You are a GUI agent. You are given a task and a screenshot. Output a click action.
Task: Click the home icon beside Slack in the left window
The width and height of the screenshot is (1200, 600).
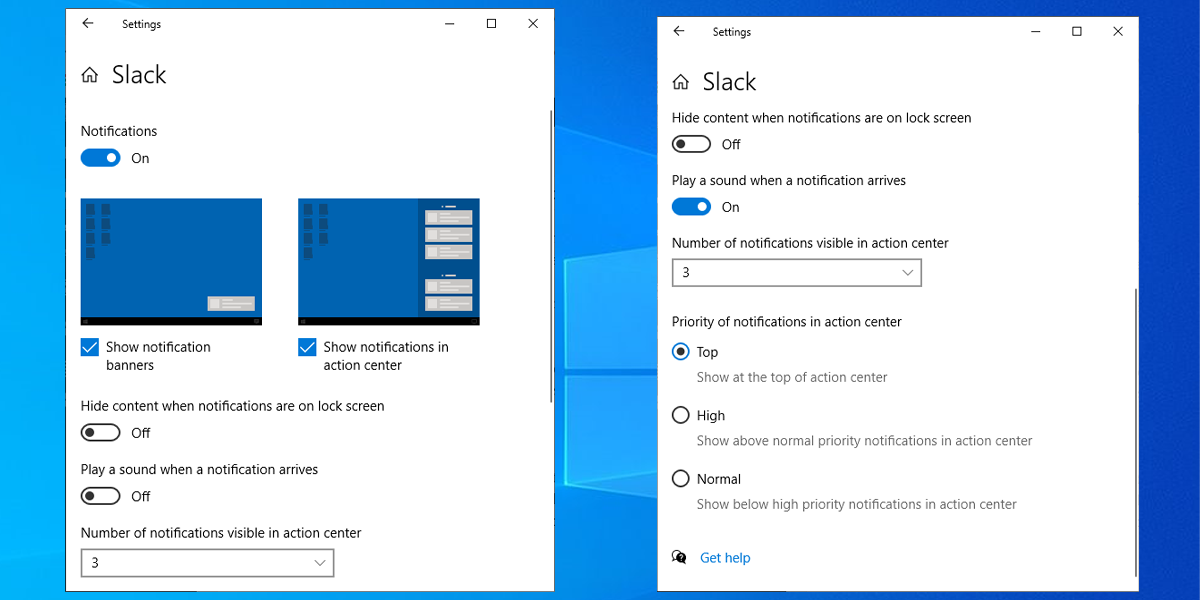[x=90, y=75]
